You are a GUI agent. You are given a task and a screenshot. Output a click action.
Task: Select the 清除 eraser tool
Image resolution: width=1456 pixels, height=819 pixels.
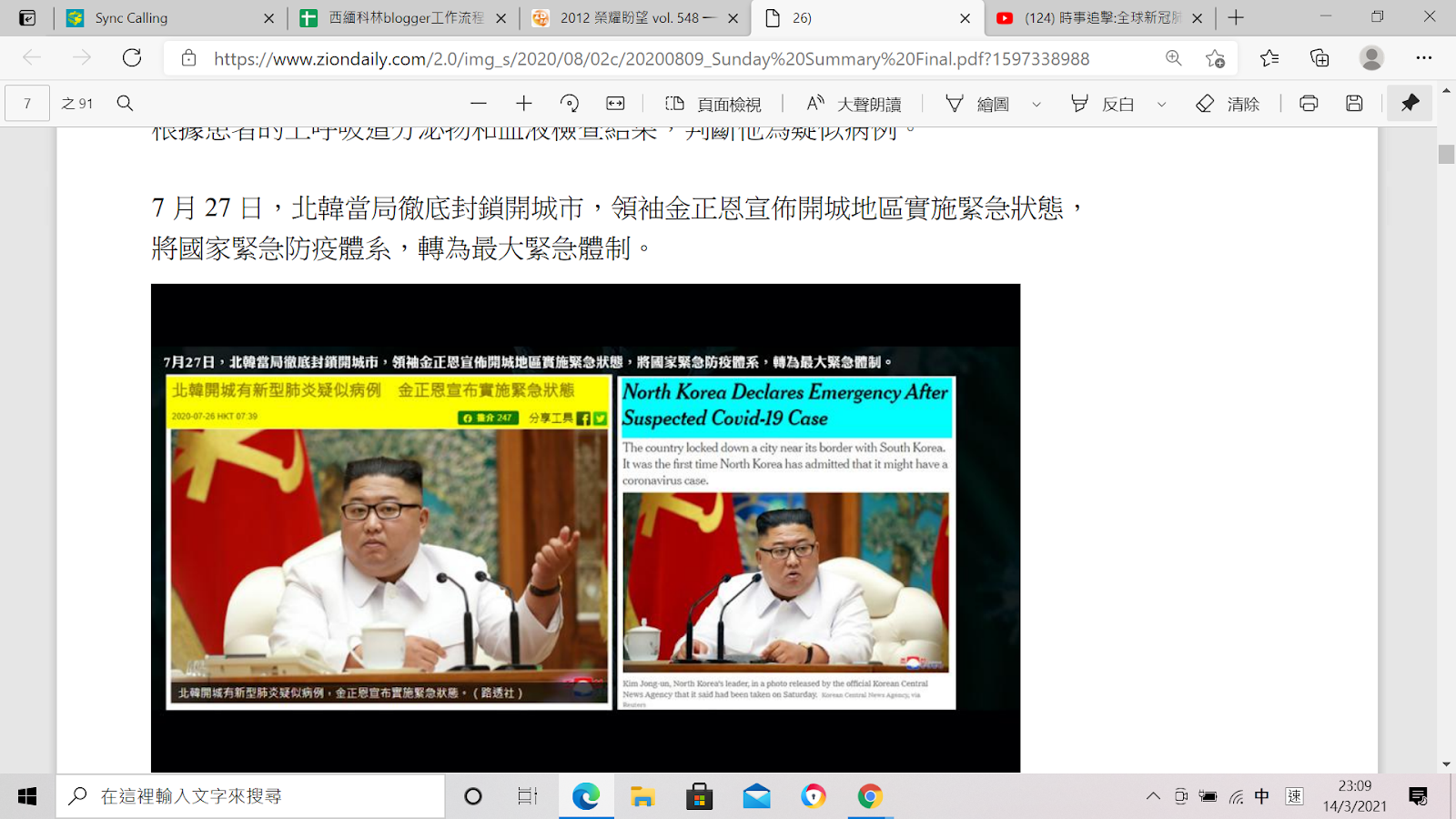click(1228, 104)
